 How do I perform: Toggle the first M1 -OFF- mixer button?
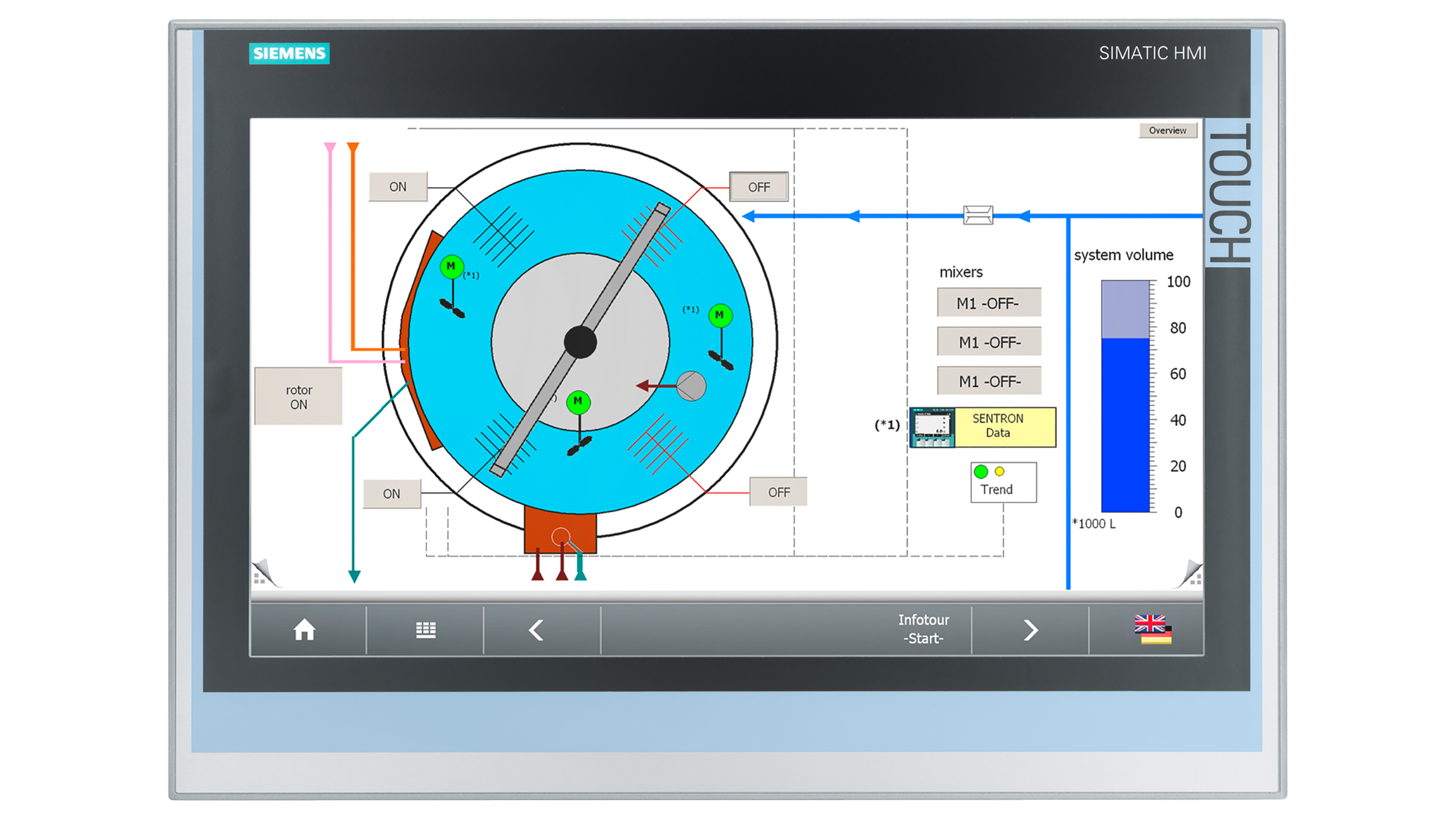[x=988, y=303]
